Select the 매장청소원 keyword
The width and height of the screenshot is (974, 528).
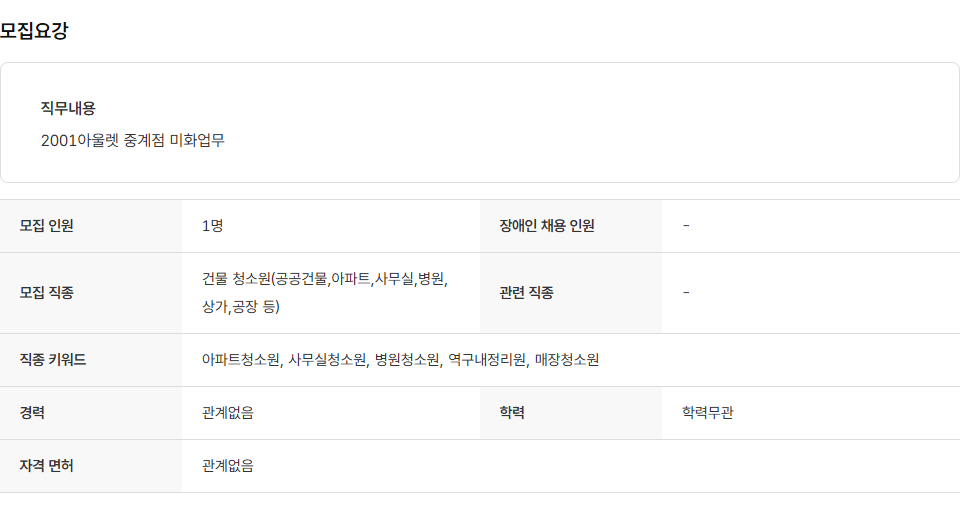567,360
